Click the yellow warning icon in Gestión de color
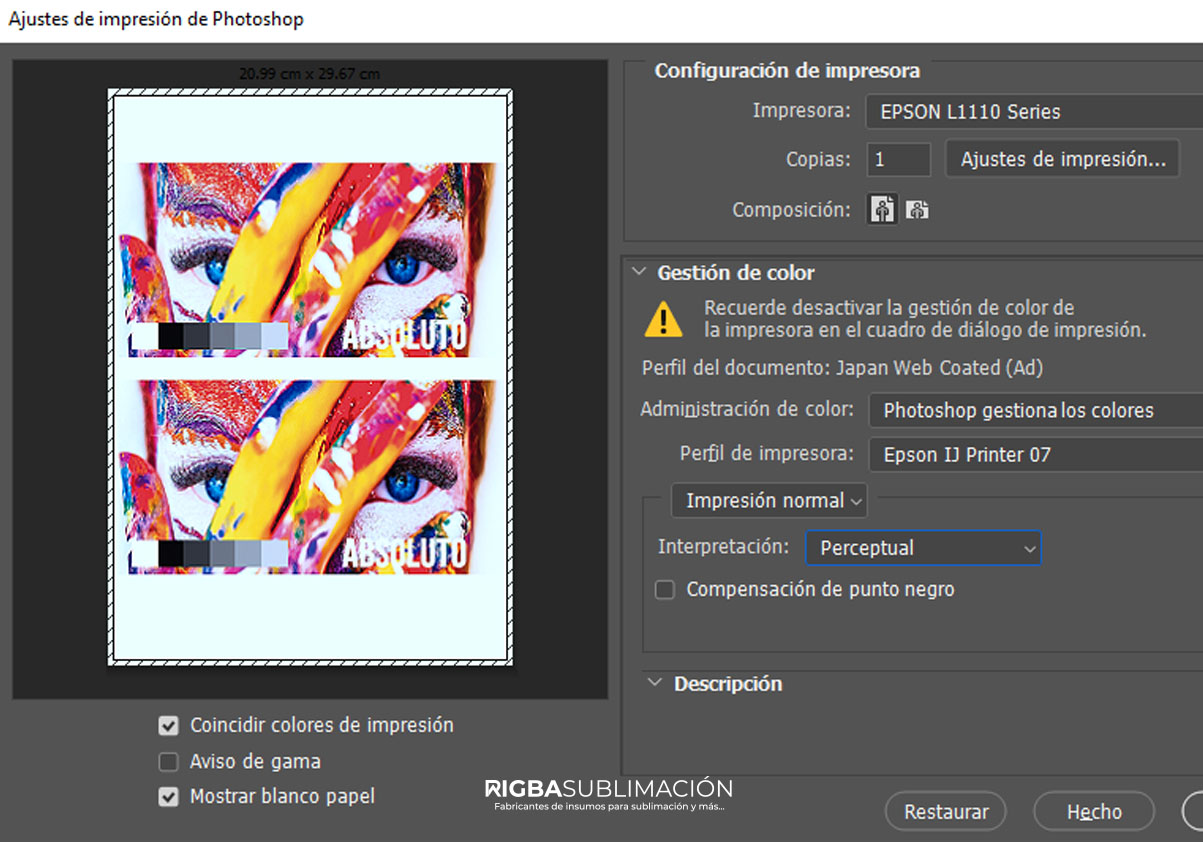Viewport: 1203px width, 842px height. point(663,319)
